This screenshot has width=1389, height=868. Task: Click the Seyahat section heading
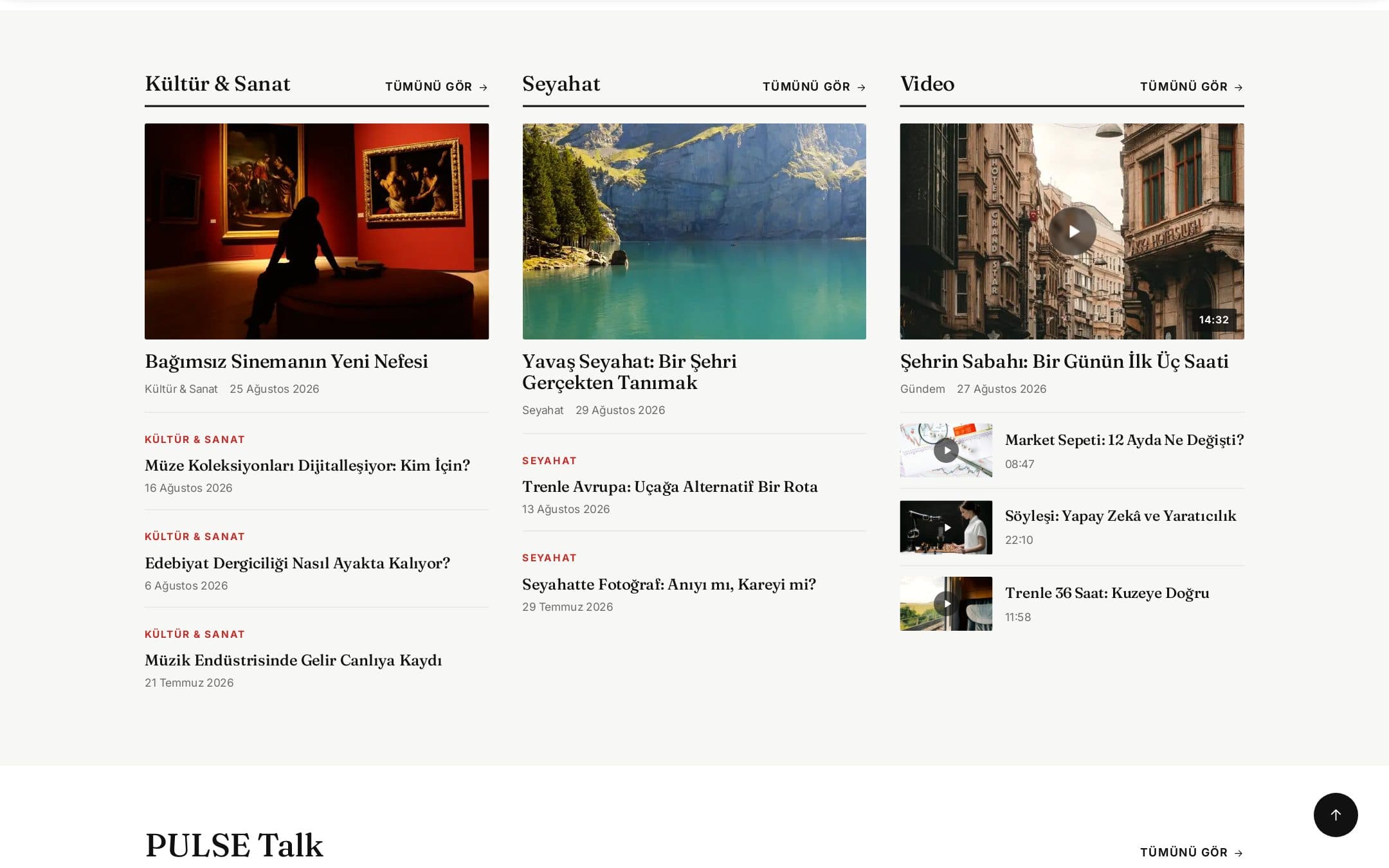[561, 84]
